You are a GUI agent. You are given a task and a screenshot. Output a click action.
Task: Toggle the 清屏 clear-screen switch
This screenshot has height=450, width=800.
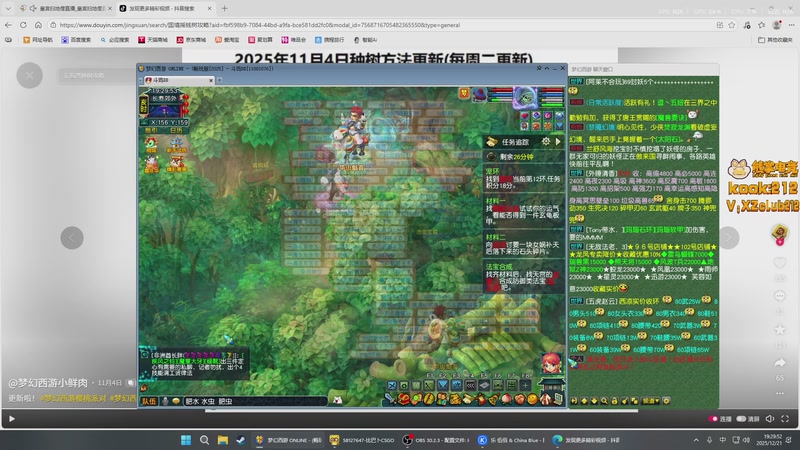point(741,419)
